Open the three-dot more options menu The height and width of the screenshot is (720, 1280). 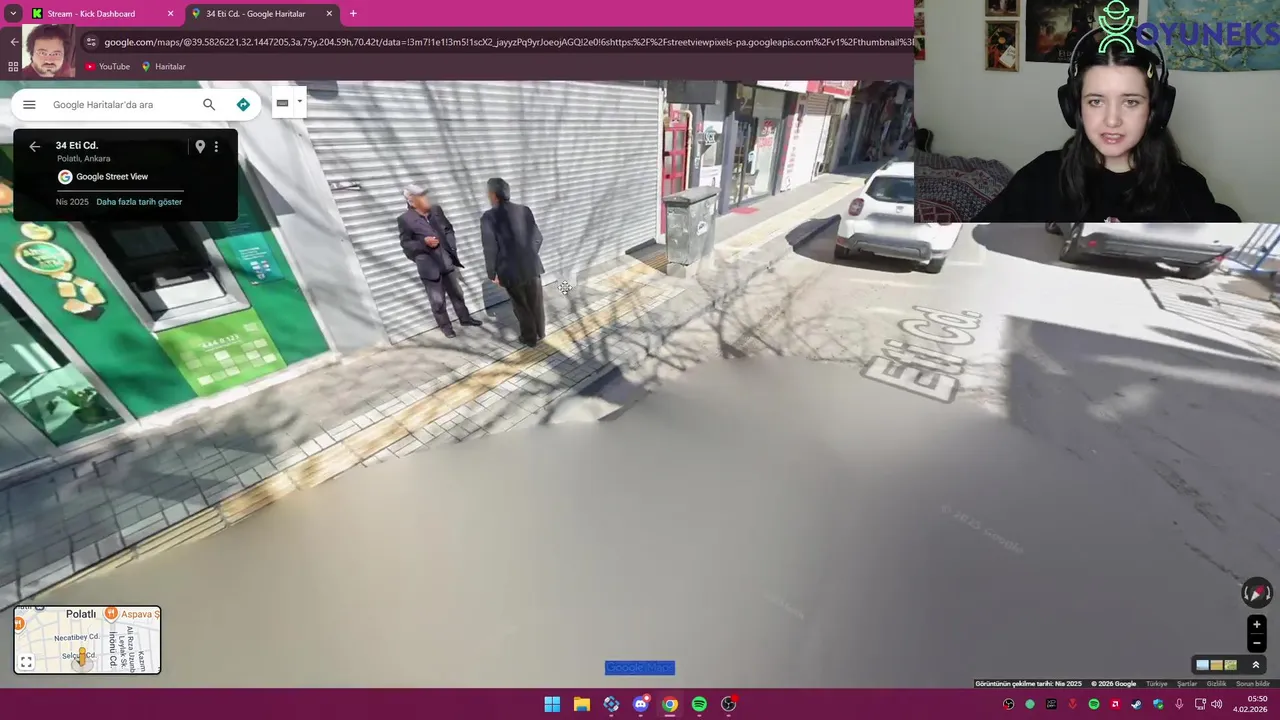coord(216,146)
